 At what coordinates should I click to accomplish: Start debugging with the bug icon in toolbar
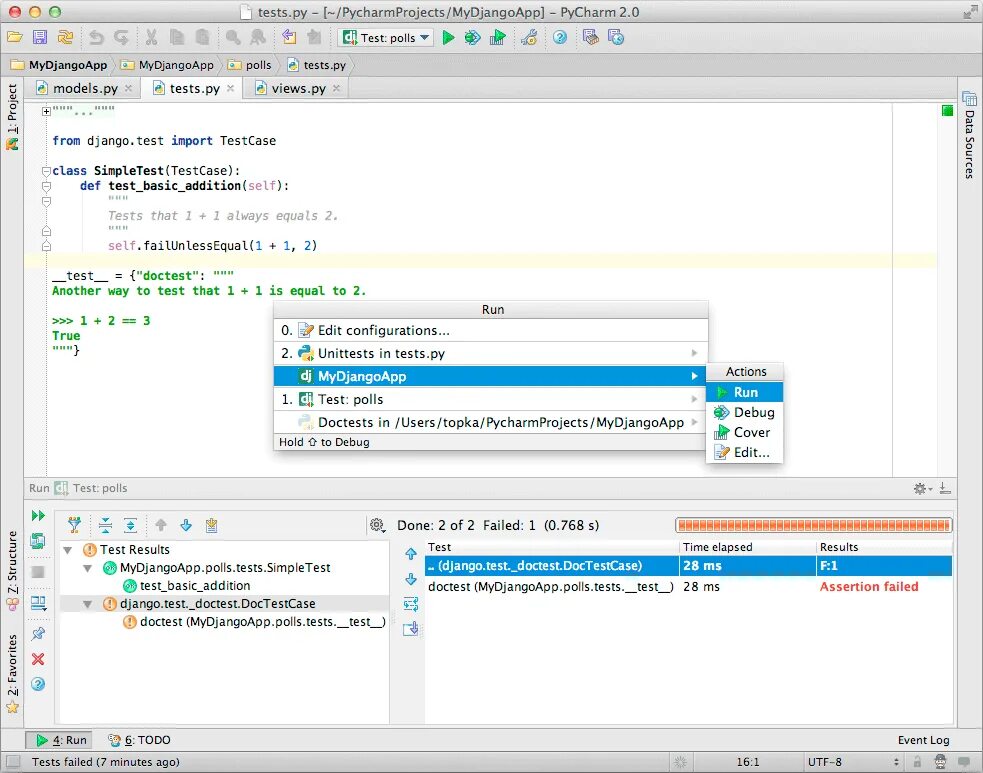(472, 38)
